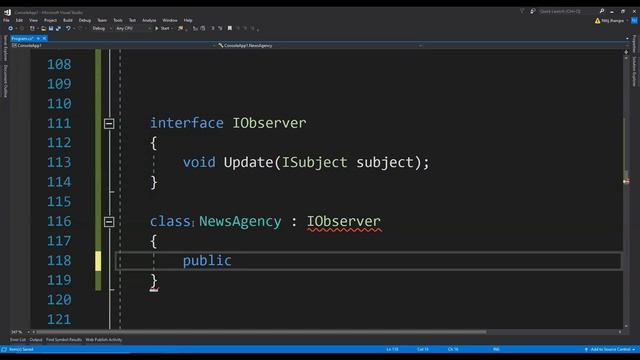Close the Program.cs tab
Image resolution: width=640 pixels, height=360 pixels.
coord(44,38)
